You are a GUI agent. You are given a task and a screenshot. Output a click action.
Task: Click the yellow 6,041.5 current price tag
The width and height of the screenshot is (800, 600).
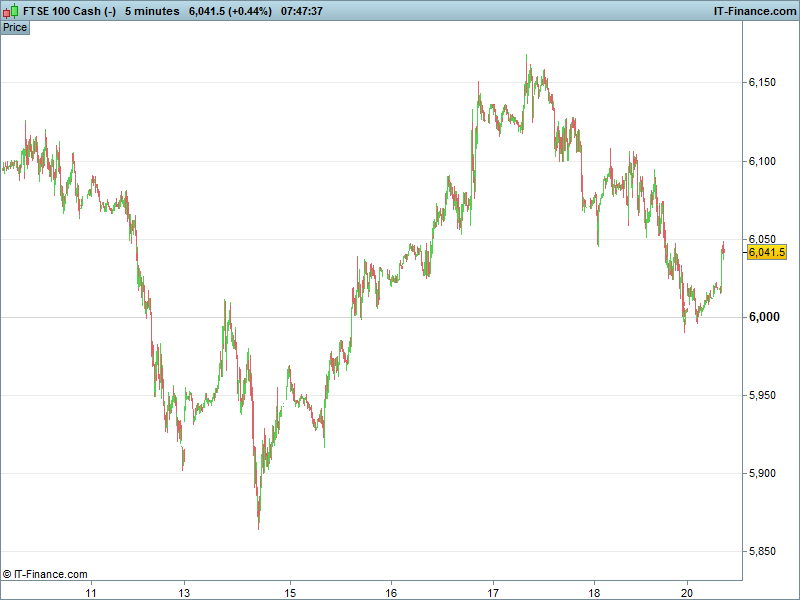click(x=767, y=252)
